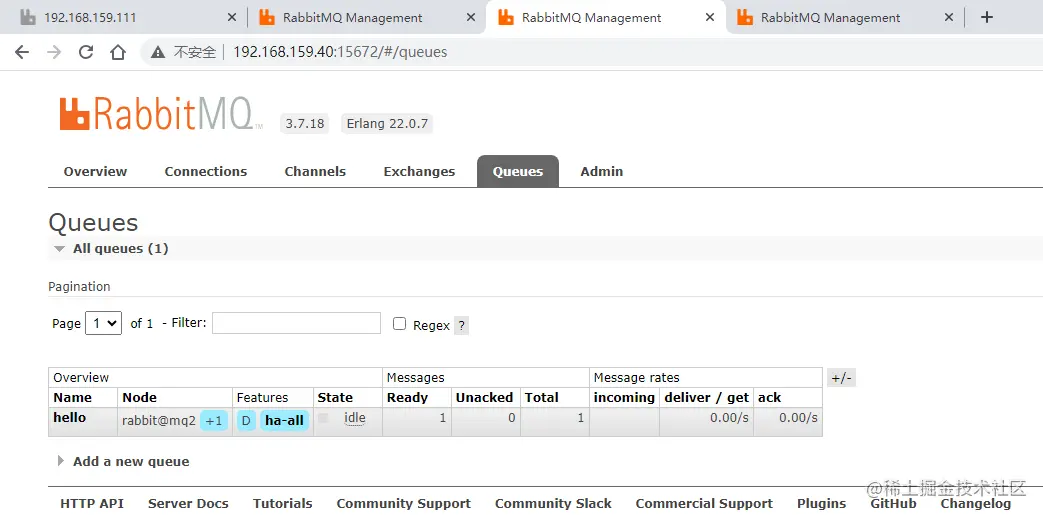Close the first RabbitMQ Management tab
This screenshot has height=515, width=1043.
coord(471,18)
